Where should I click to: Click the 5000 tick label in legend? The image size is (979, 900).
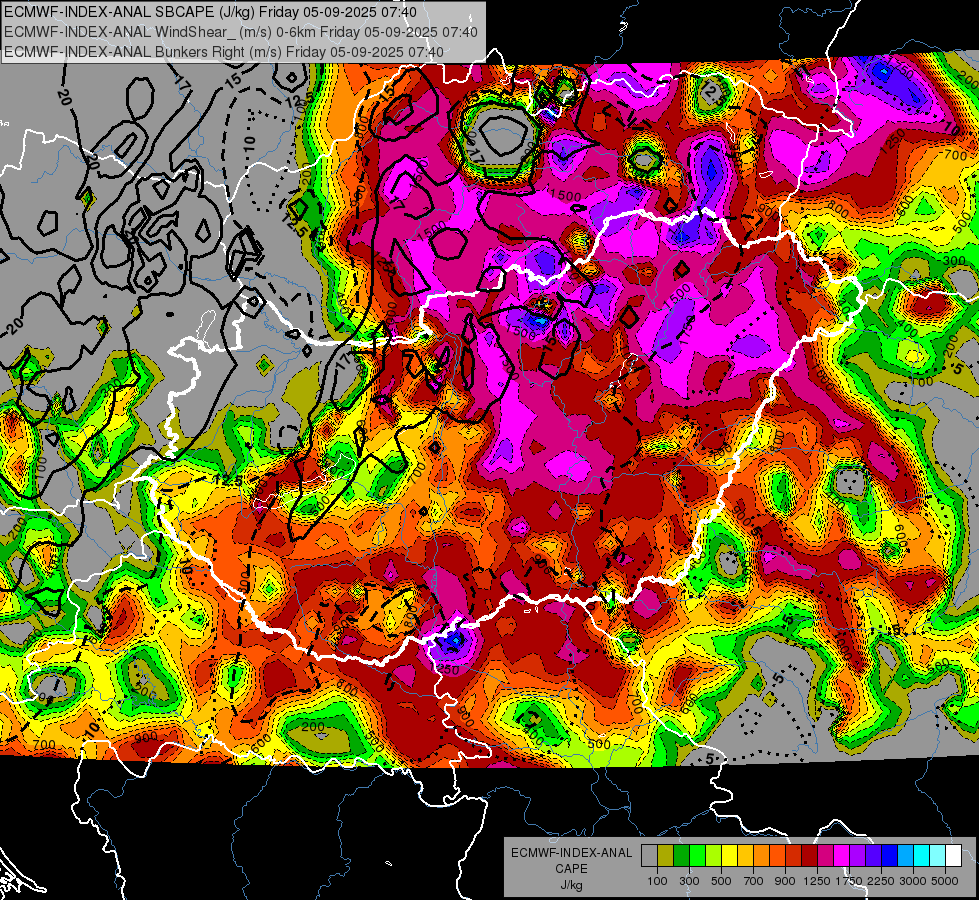coord(945,881)
